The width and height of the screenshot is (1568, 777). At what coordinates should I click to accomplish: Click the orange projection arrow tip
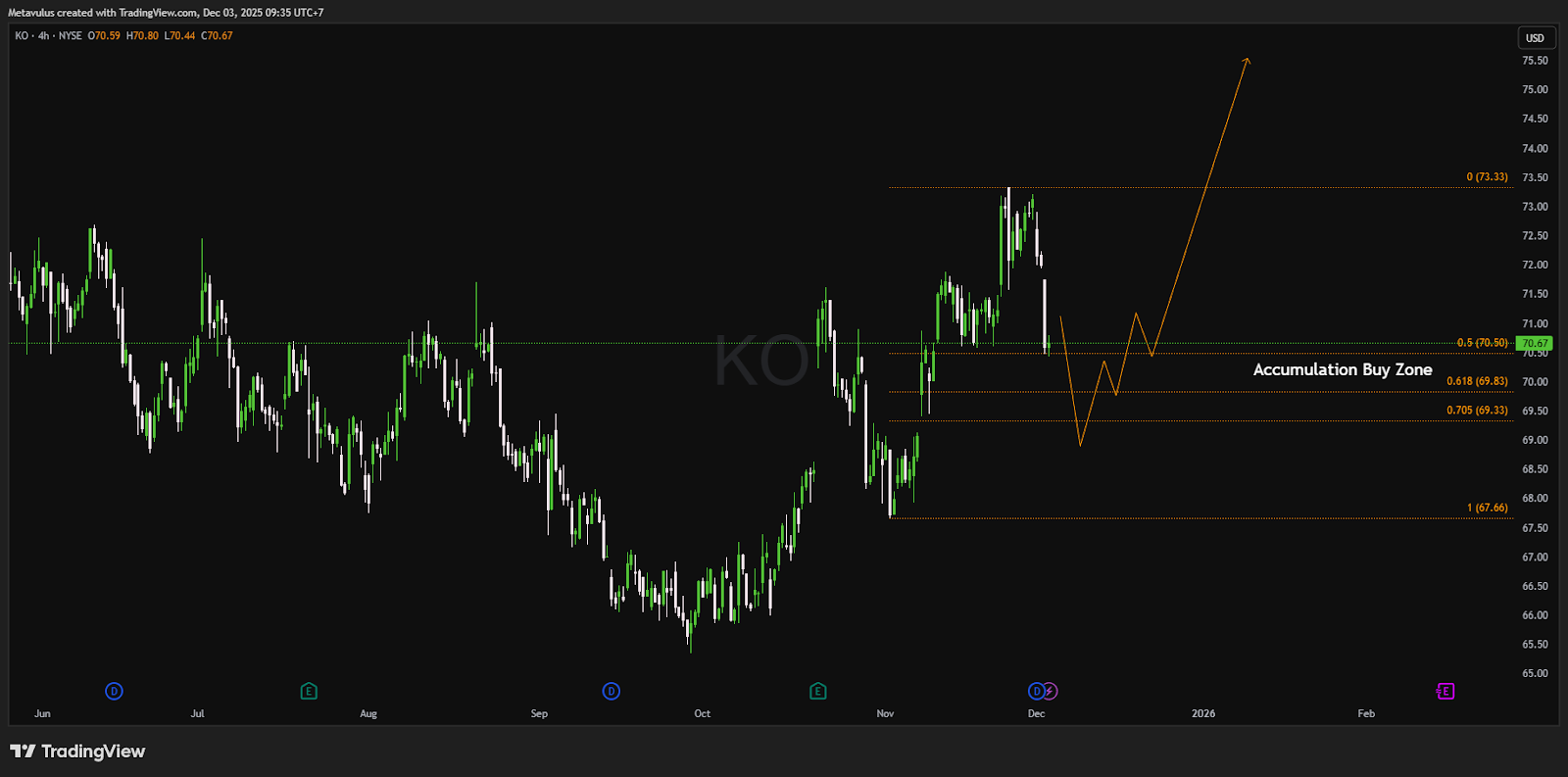[1247, 60]
